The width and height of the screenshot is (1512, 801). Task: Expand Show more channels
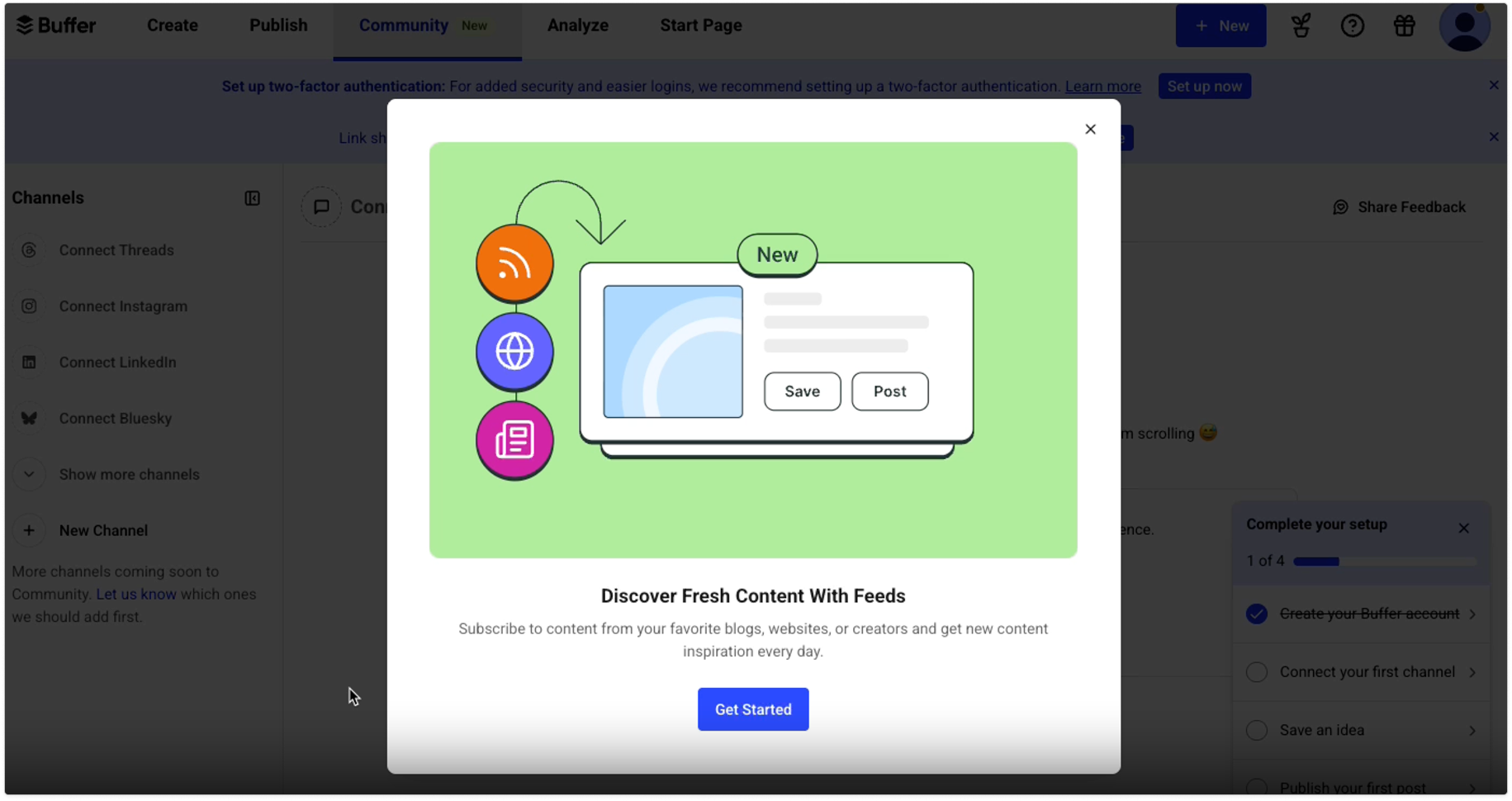(x=29, y=475)
